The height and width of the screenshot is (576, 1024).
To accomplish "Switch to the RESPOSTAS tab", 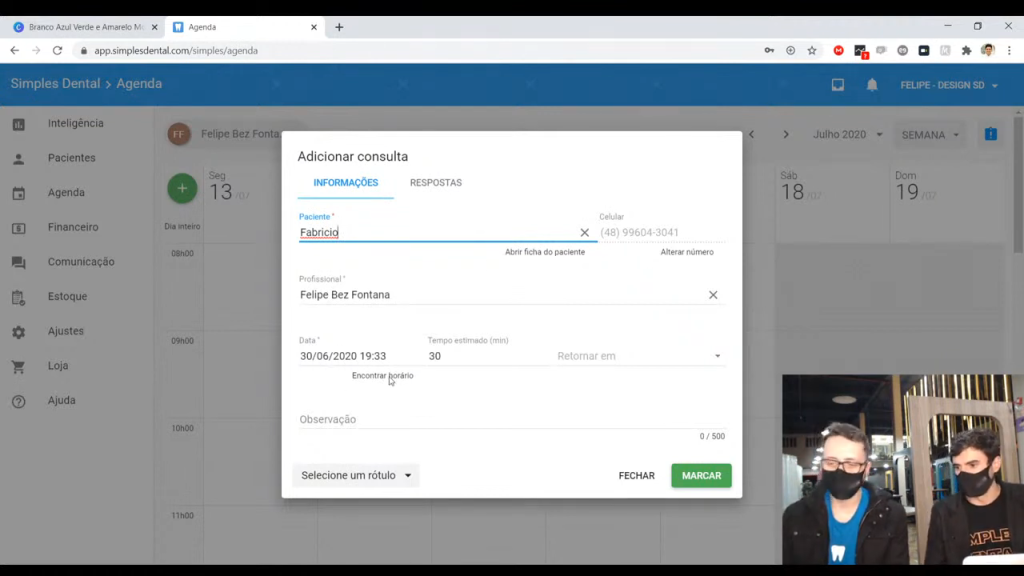I will point(435,183).
